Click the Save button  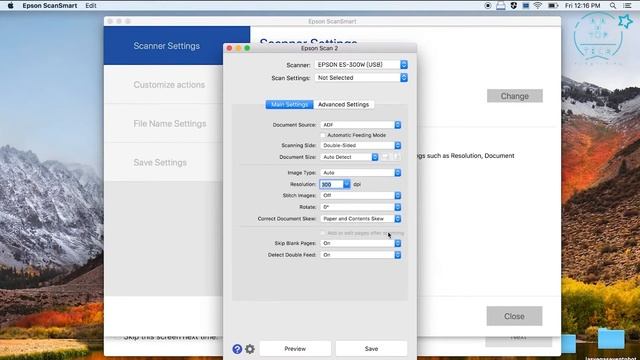coord(371,349)
